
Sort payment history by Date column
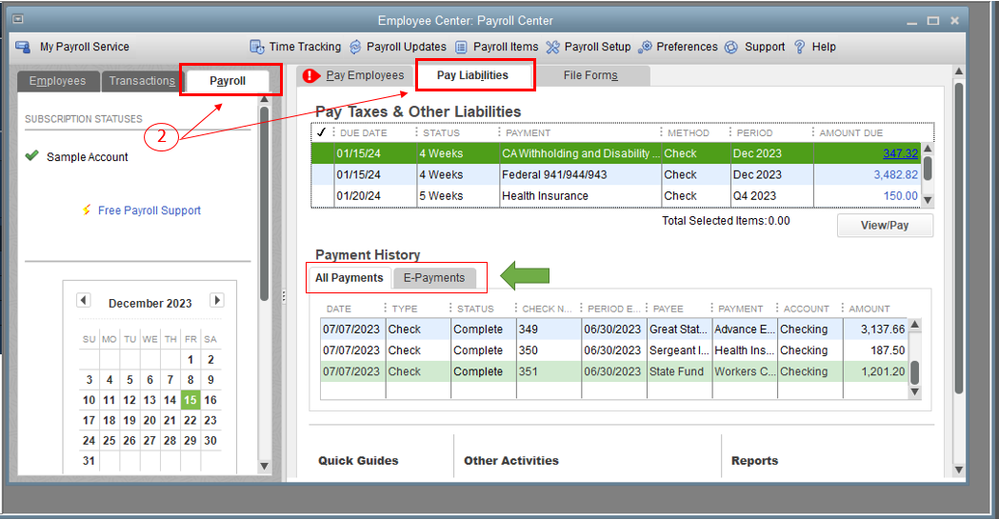pyautogui.click(x=339, y=308)
